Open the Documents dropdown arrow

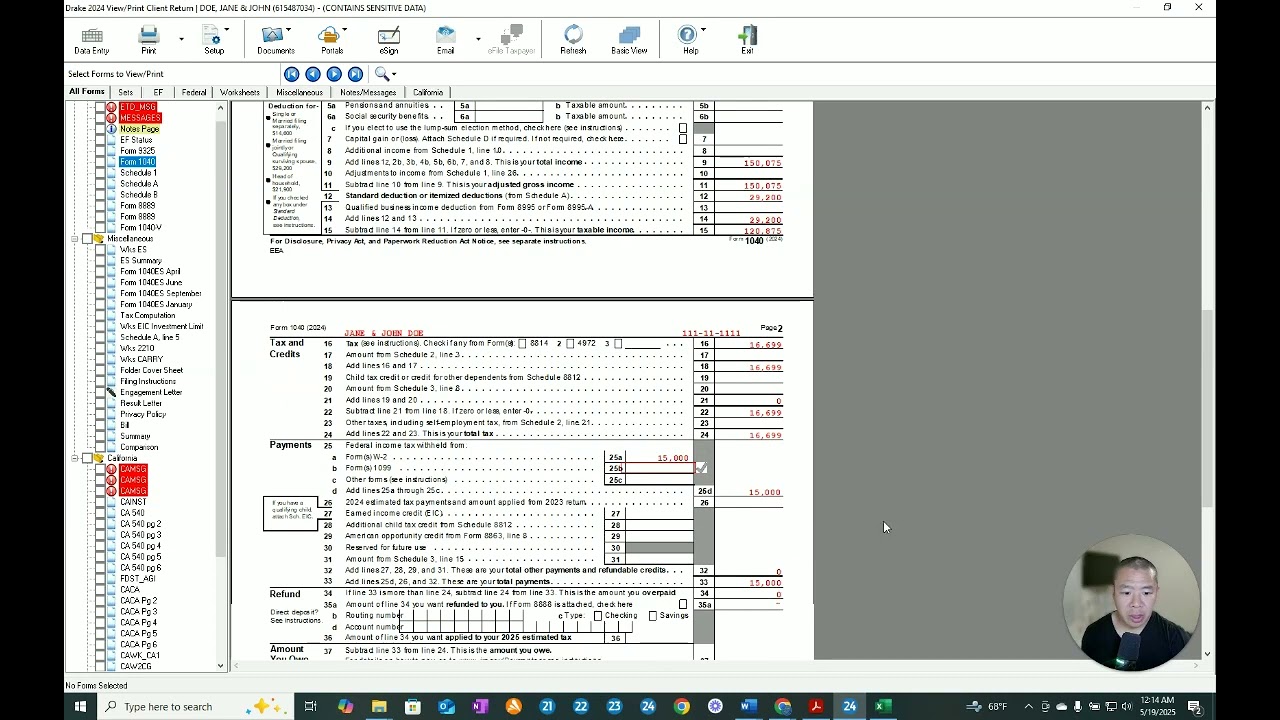[x=288, y=29]
